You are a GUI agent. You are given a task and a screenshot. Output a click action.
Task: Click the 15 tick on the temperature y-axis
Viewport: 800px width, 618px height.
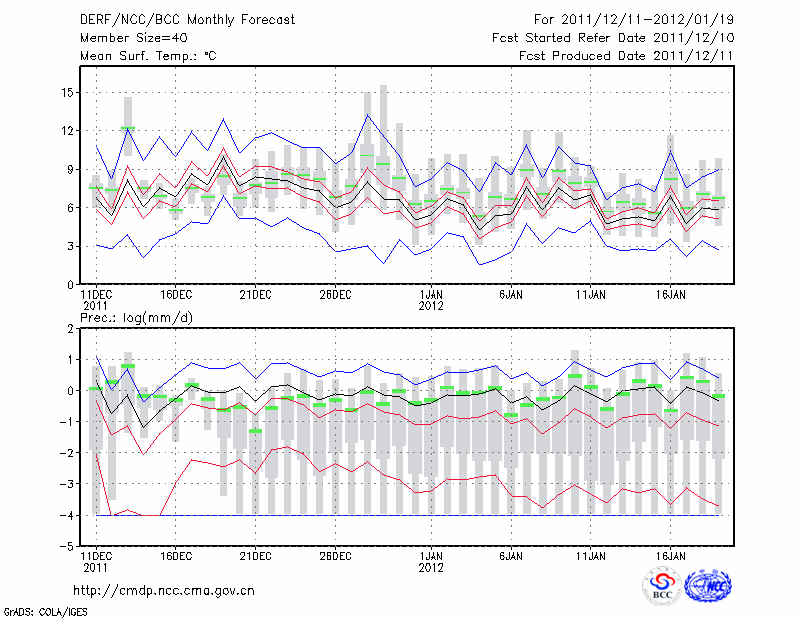(66, 93)
